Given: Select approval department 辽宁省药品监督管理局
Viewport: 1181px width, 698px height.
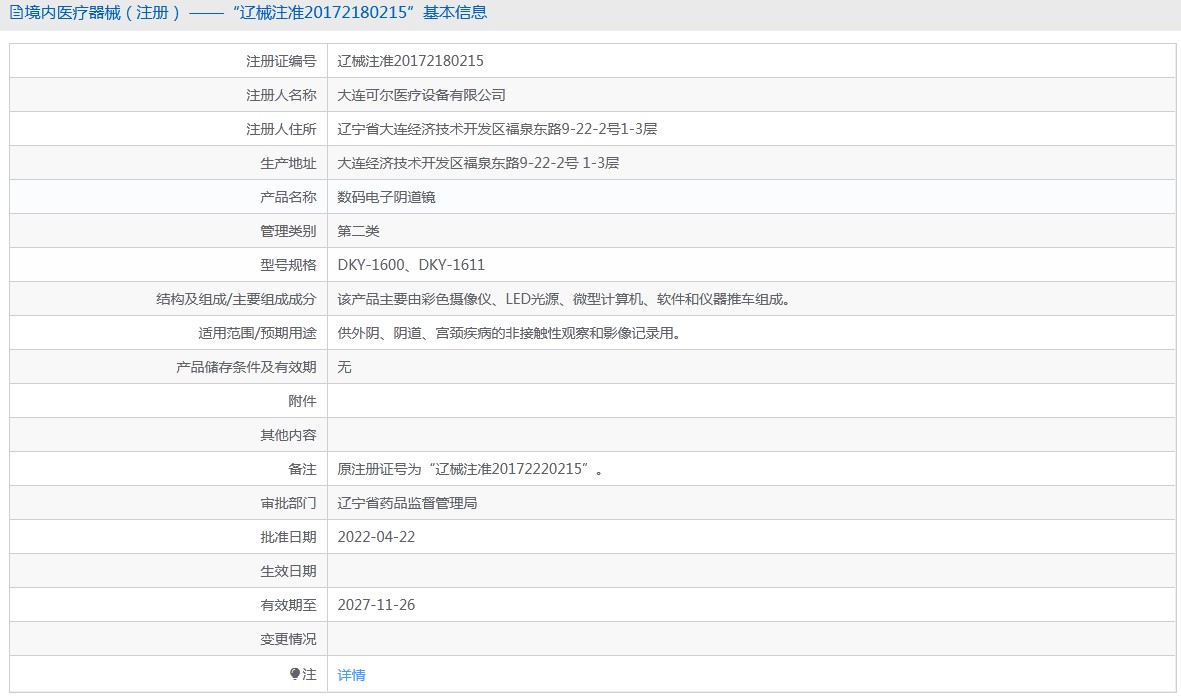Looking at the screenshot, I should pos(407,503).
